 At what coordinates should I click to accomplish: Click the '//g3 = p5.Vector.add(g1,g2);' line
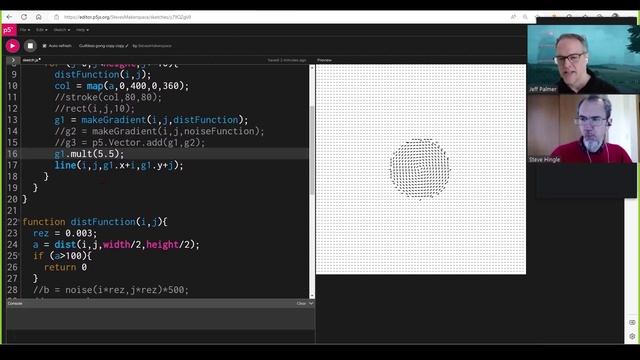130,142
